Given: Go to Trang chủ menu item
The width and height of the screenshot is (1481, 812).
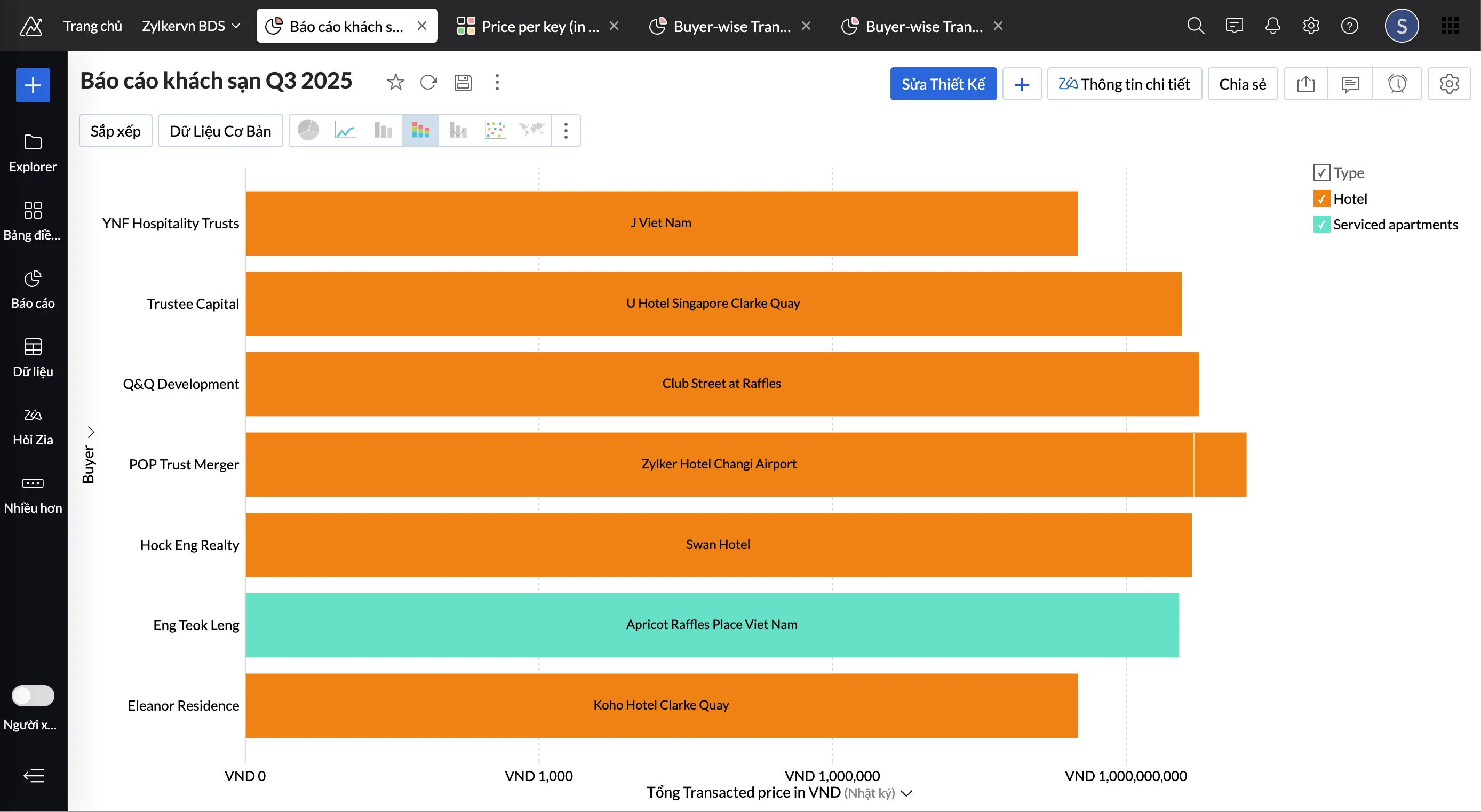Looking at the screenshot, I should pyautogui.click(x=93, y=25).
